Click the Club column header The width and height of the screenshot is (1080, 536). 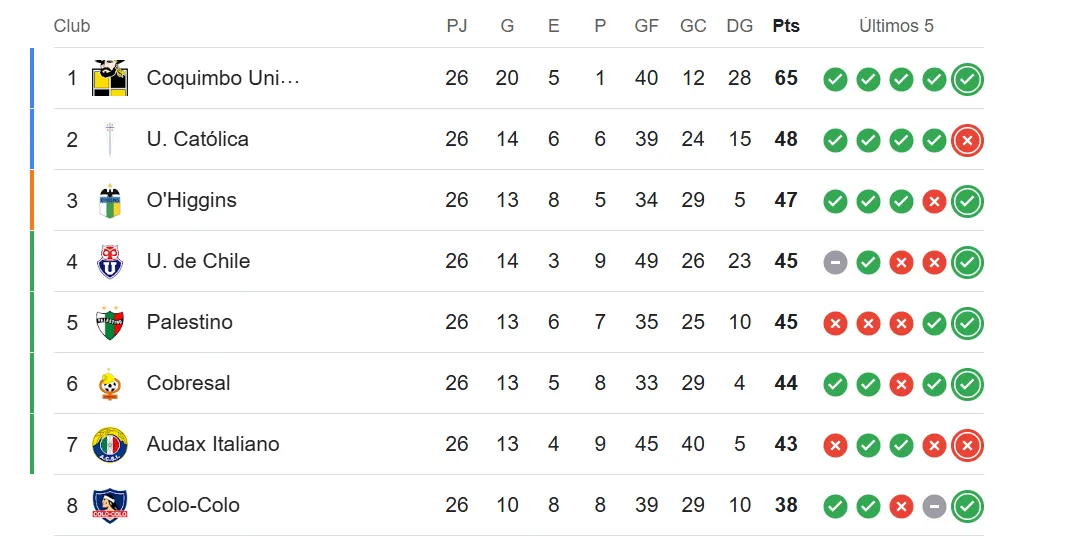72,26
